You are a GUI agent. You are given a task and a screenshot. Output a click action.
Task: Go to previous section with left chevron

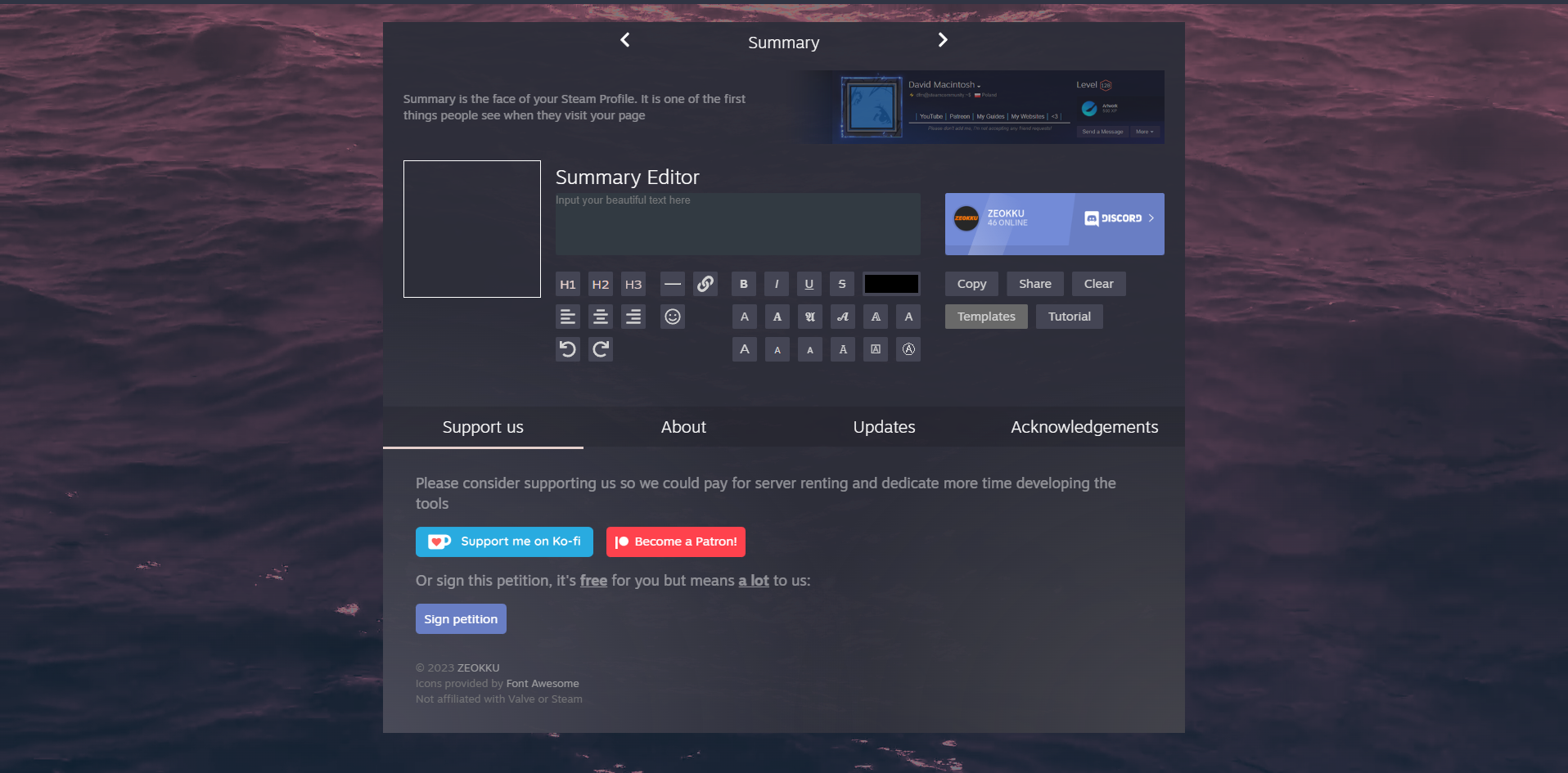(x=625, y=40)
